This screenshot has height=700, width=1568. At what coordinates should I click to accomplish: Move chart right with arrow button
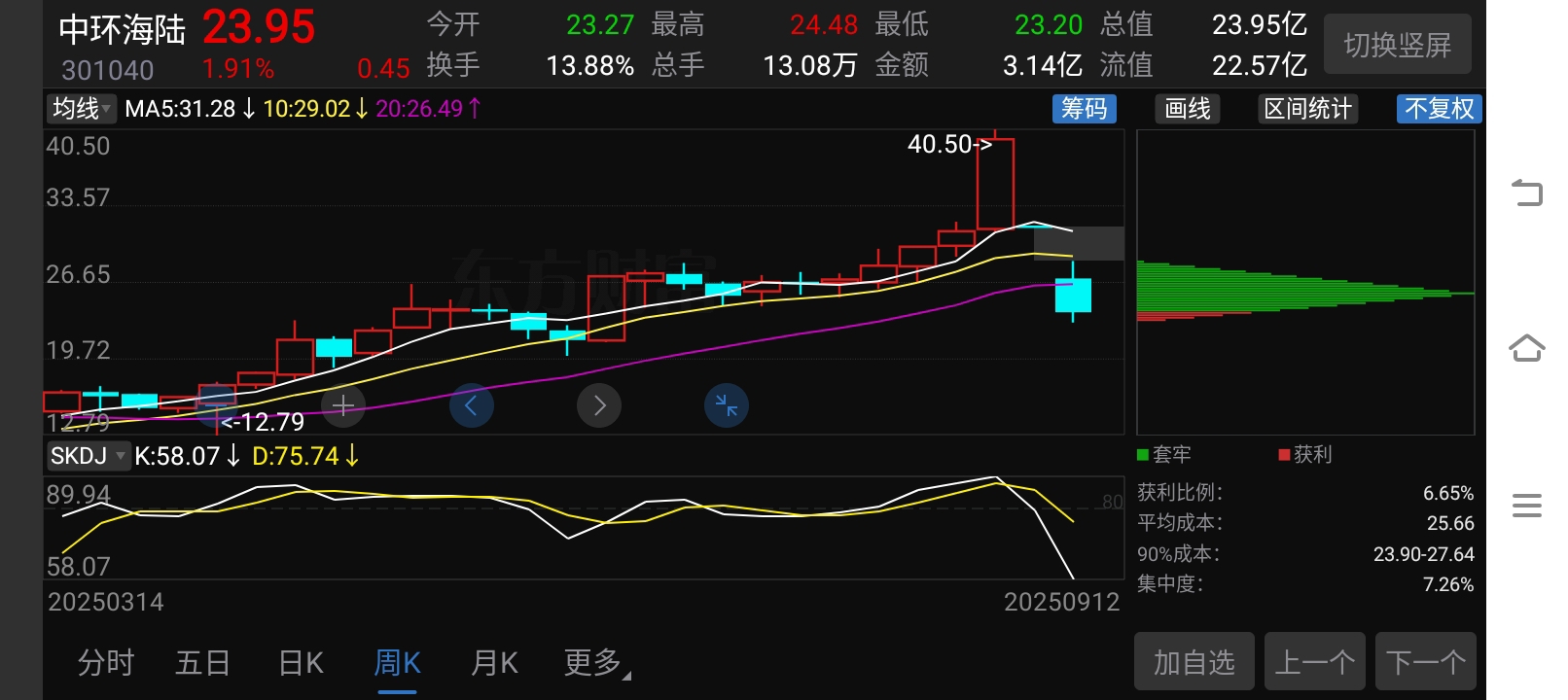tap(599, 405)
